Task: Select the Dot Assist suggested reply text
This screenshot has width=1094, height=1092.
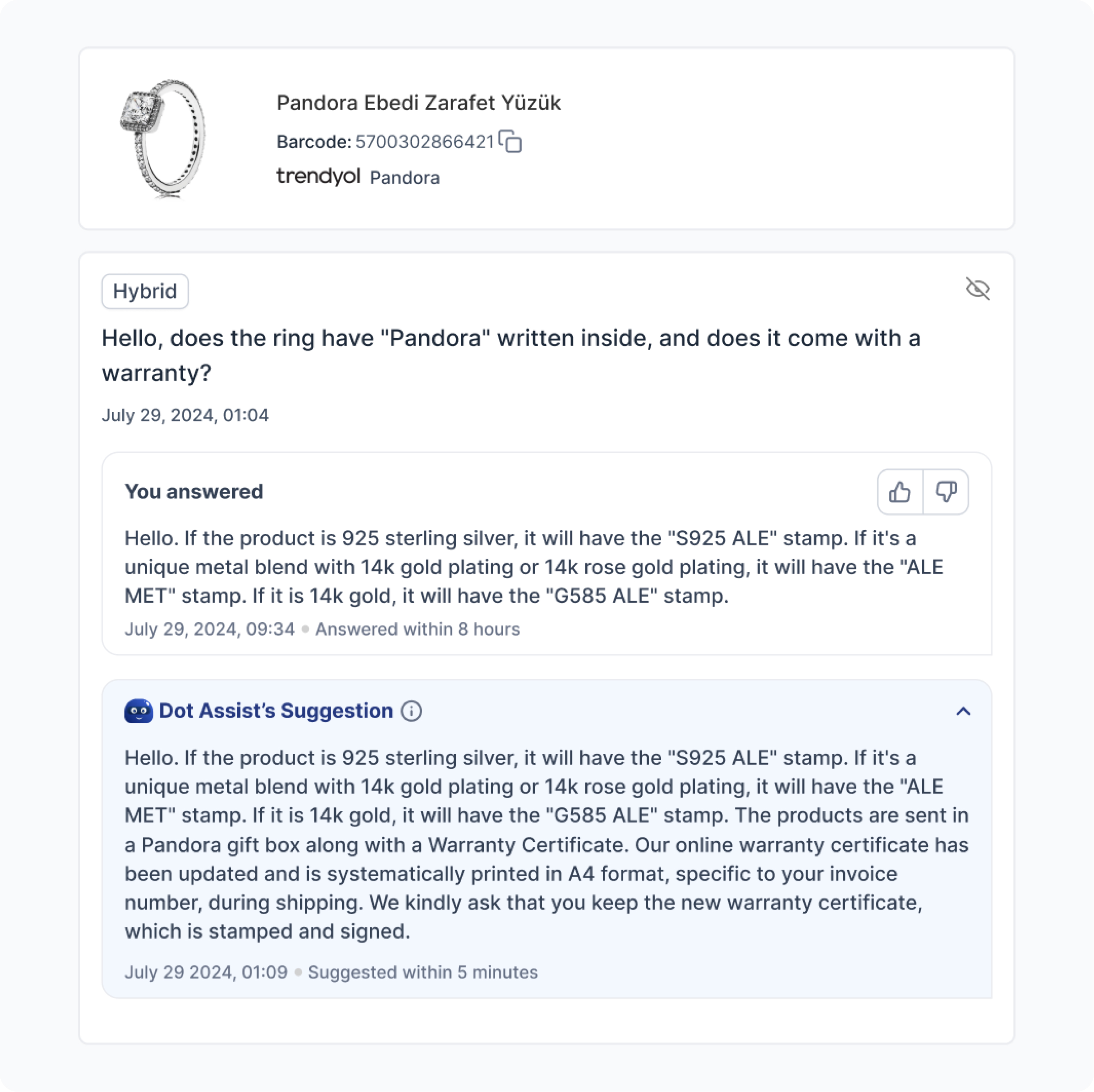Action: [x=546, y=845]
